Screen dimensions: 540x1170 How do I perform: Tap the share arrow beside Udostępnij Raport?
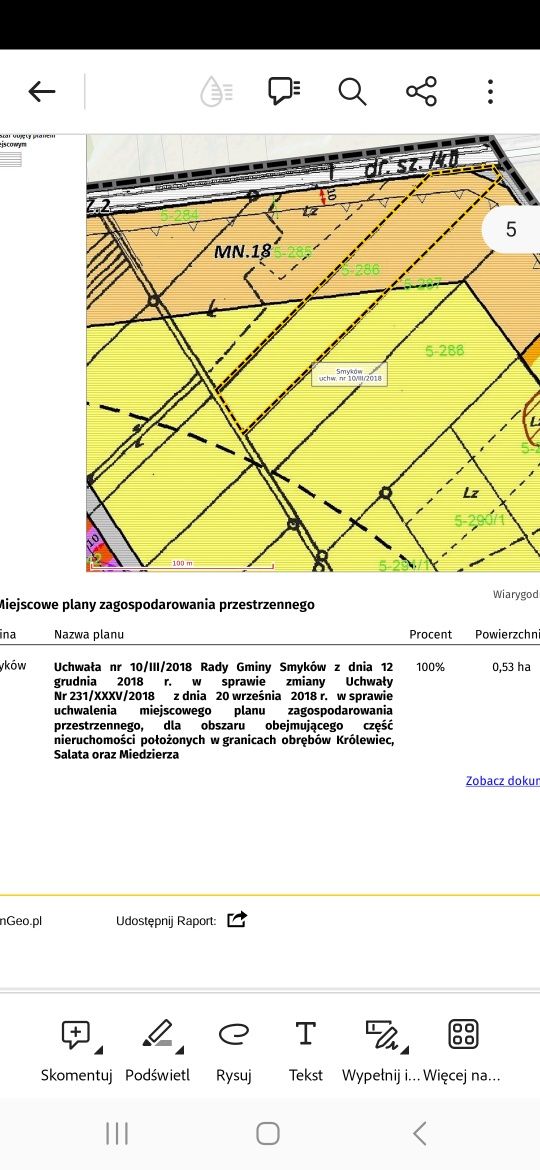click(237, 919)
